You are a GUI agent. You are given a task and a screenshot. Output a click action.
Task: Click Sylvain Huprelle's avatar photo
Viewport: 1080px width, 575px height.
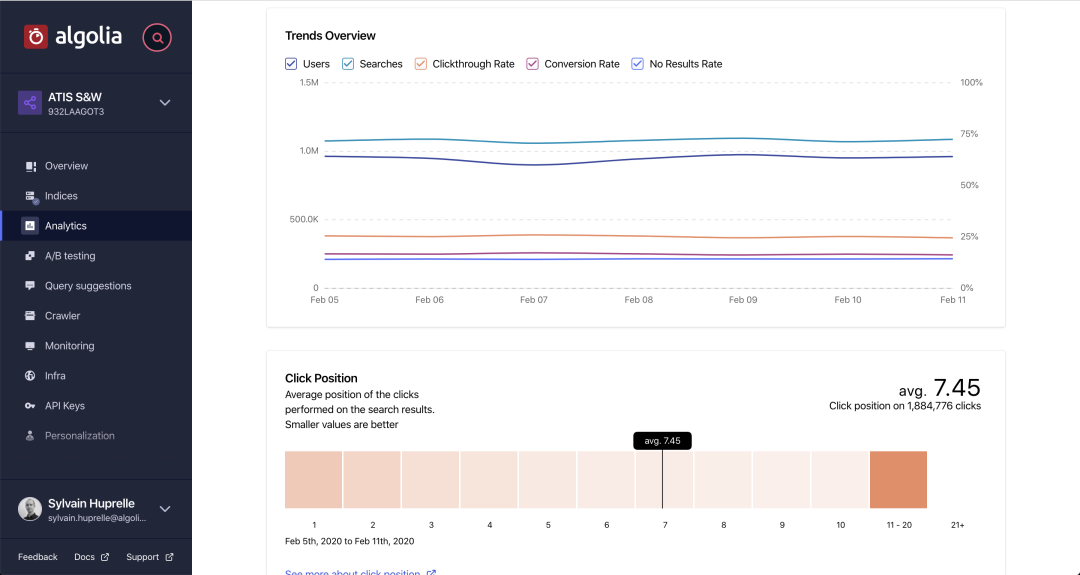click(30, 509)
